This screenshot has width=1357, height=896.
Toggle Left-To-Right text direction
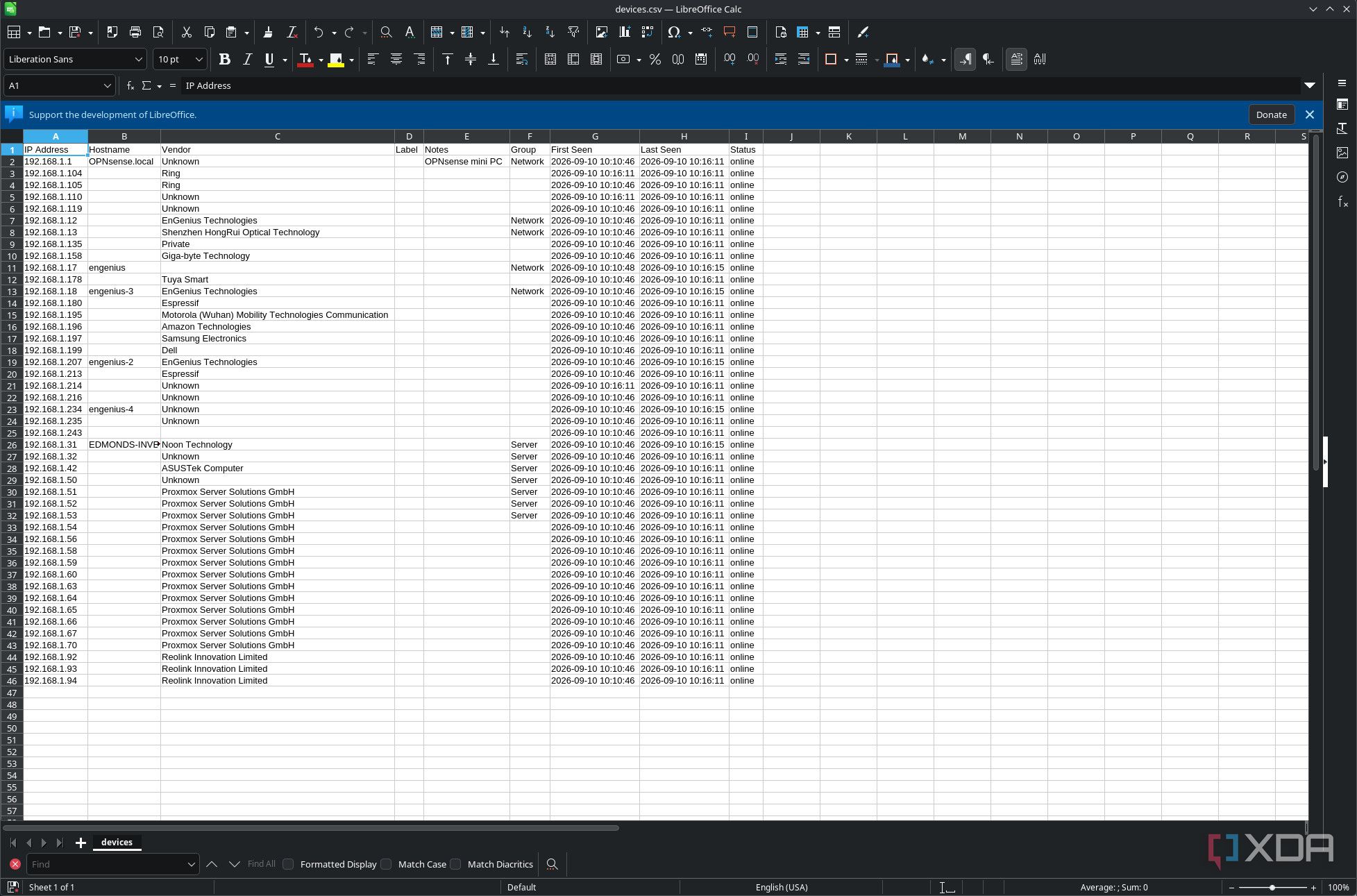[x=965, y=59]
